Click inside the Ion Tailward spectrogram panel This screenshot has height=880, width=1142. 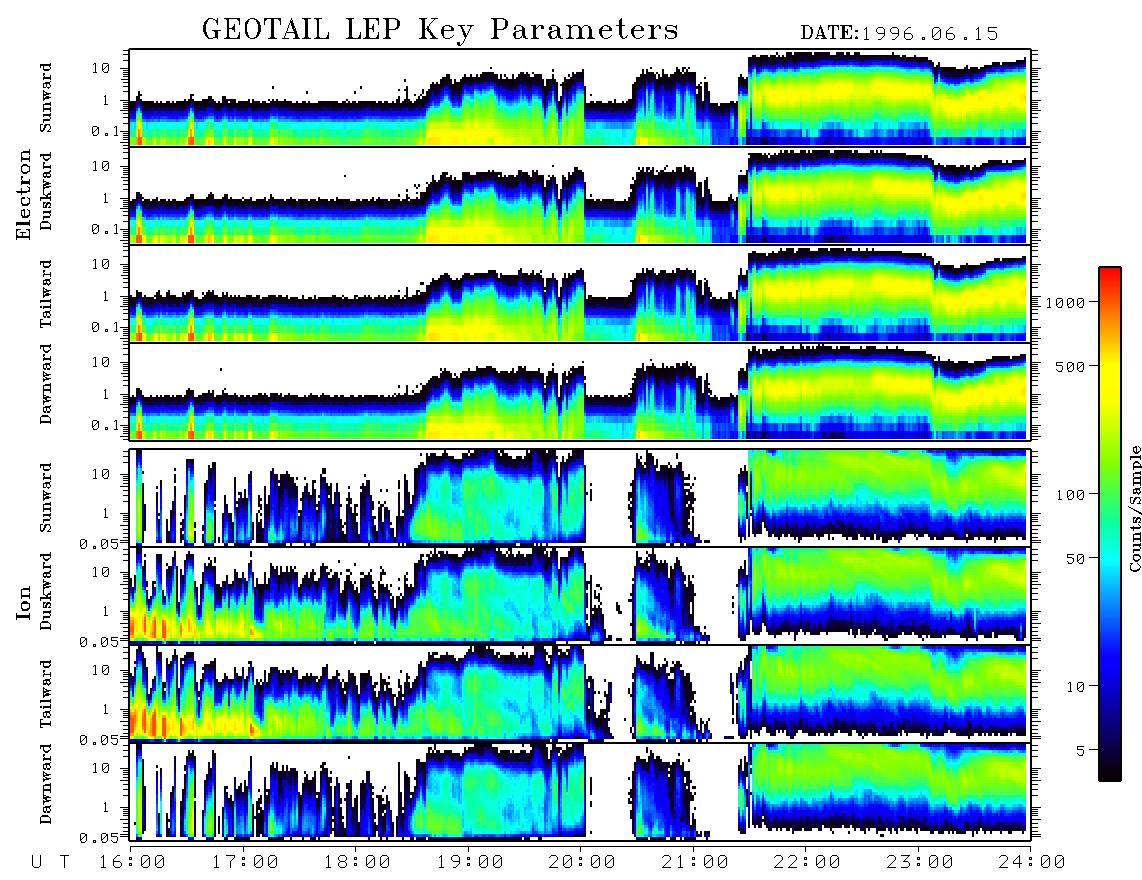[x=579, y=694]
